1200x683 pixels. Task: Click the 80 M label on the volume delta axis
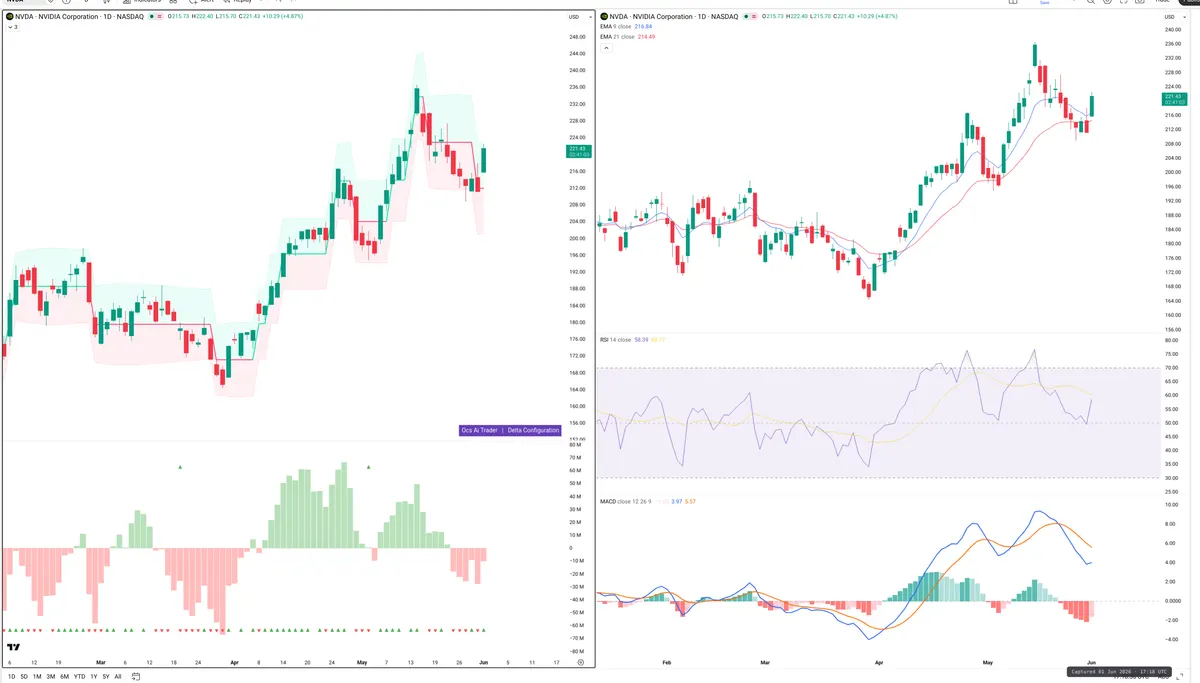(576, 444)
